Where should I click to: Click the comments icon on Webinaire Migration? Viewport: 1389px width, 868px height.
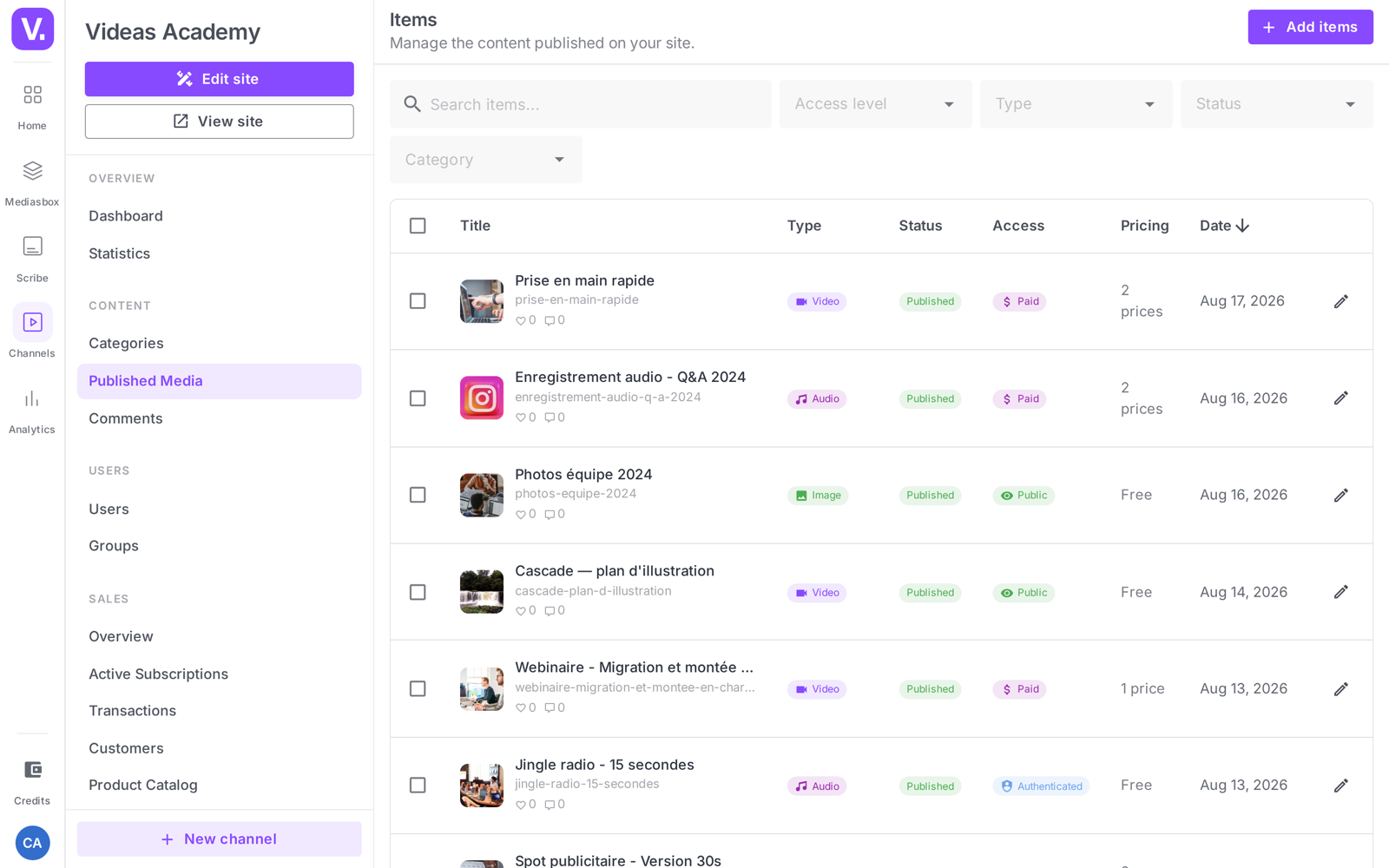point(550,708)
